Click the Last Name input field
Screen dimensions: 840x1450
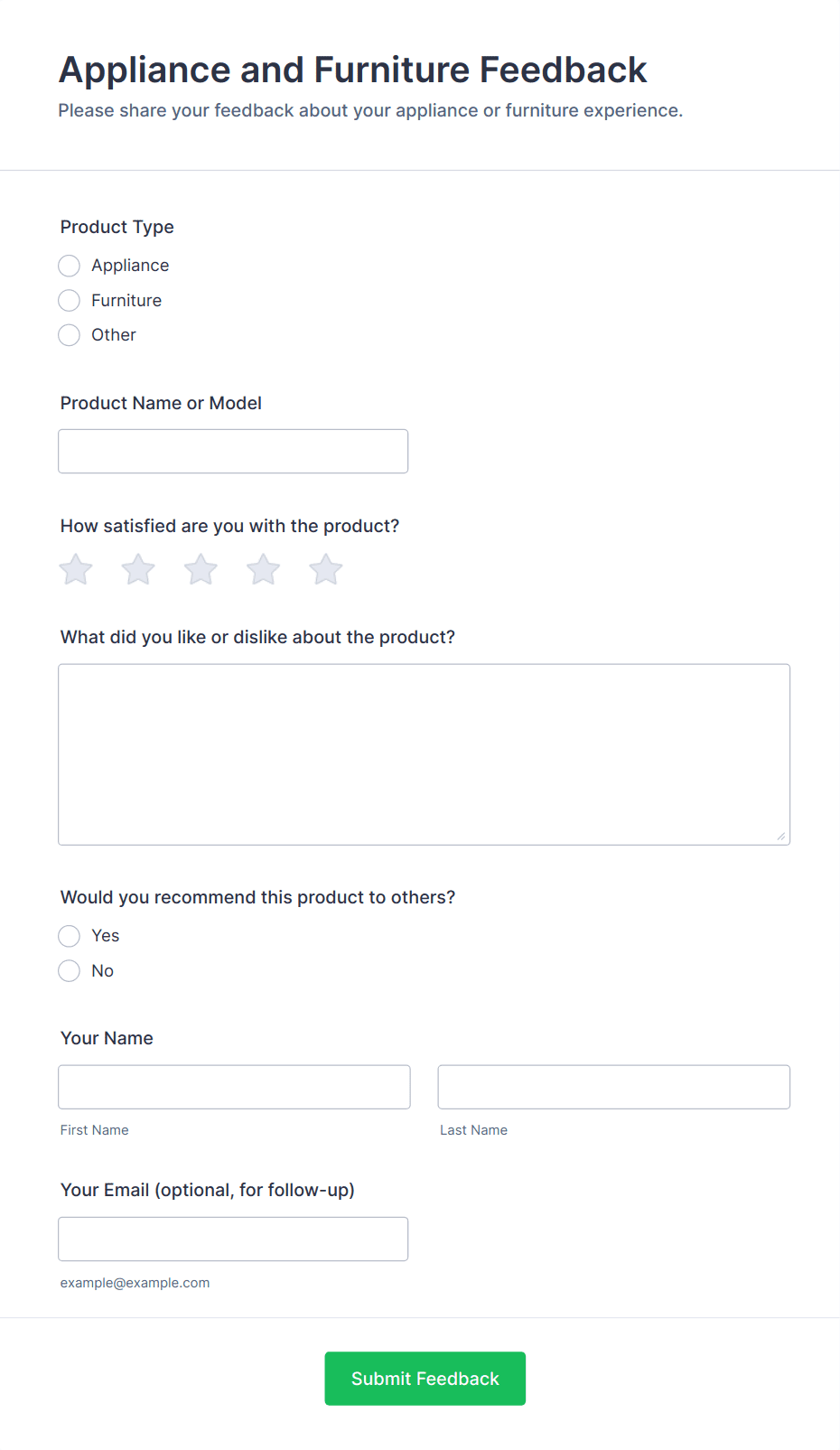tap(613, 1087)
